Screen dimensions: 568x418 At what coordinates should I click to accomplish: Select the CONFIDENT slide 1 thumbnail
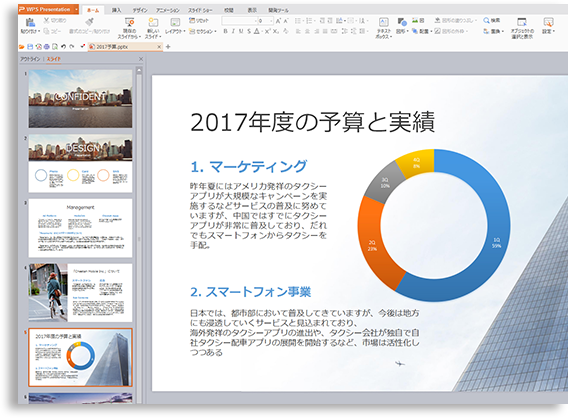[80, 99]
